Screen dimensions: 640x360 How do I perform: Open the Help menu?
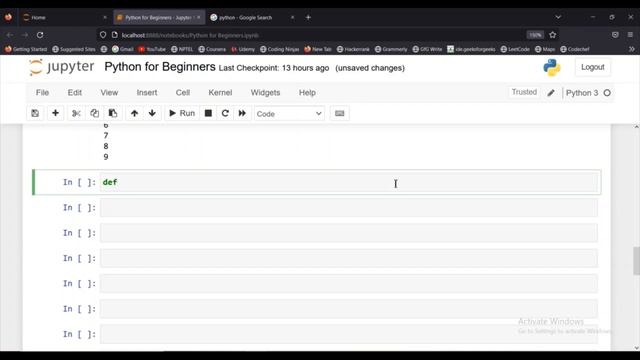(x=307, y=93)
